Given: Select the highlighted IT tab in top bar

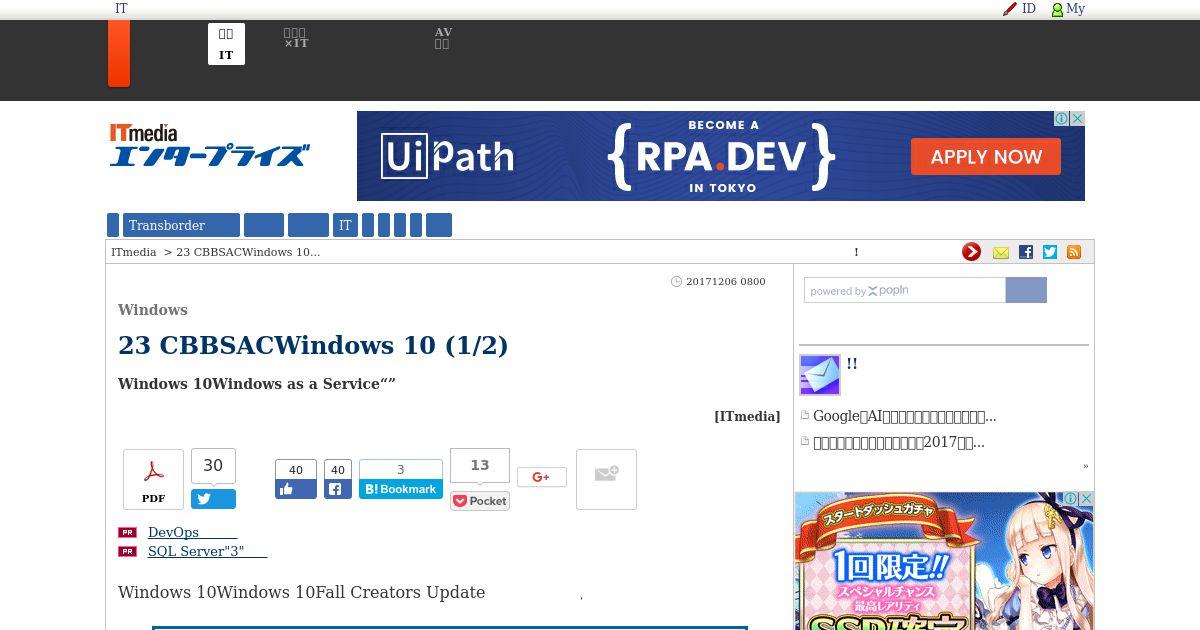Looking at the screenshot, I should (226, 44).
